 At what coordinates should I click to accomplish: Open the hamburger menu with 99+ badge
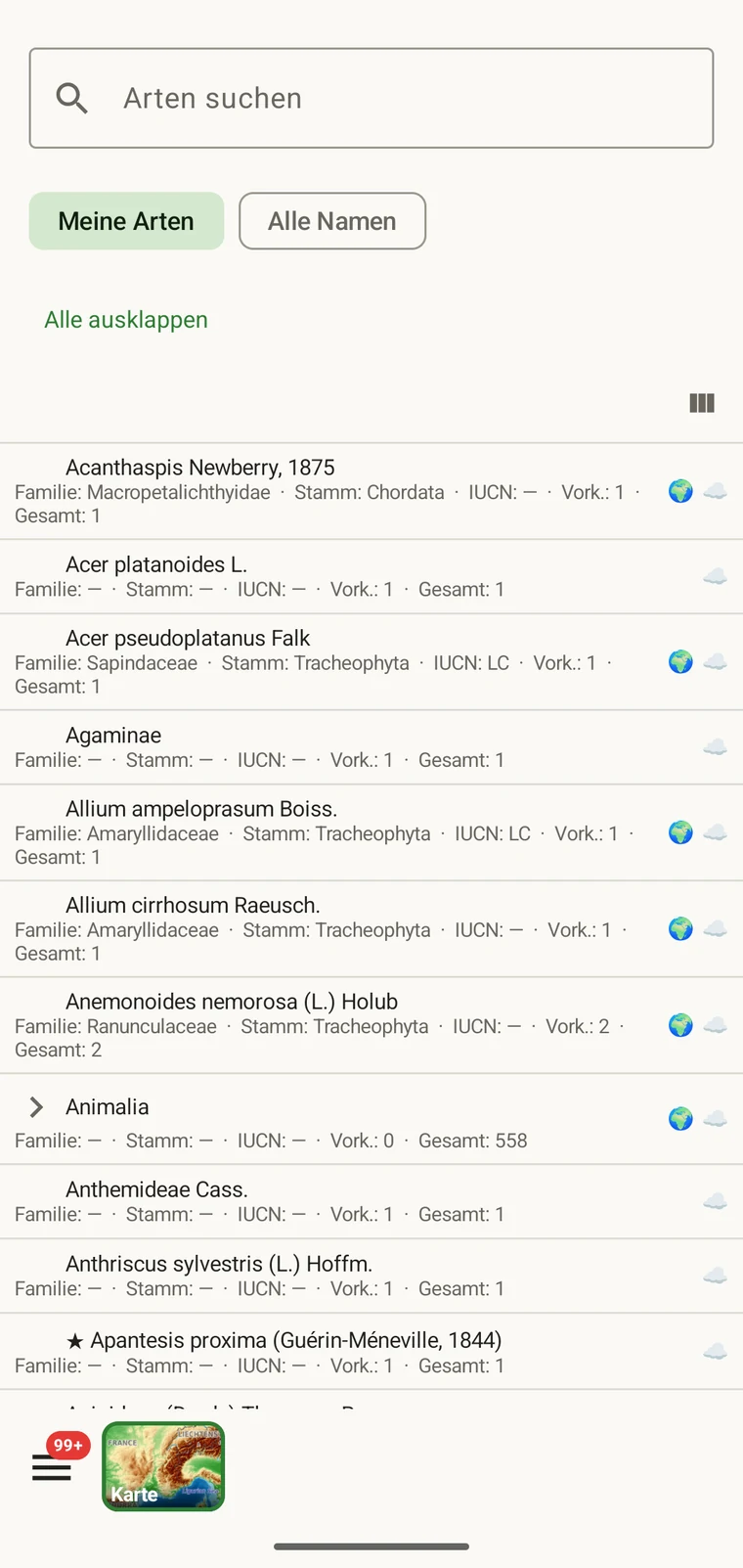click(52, 1466)
